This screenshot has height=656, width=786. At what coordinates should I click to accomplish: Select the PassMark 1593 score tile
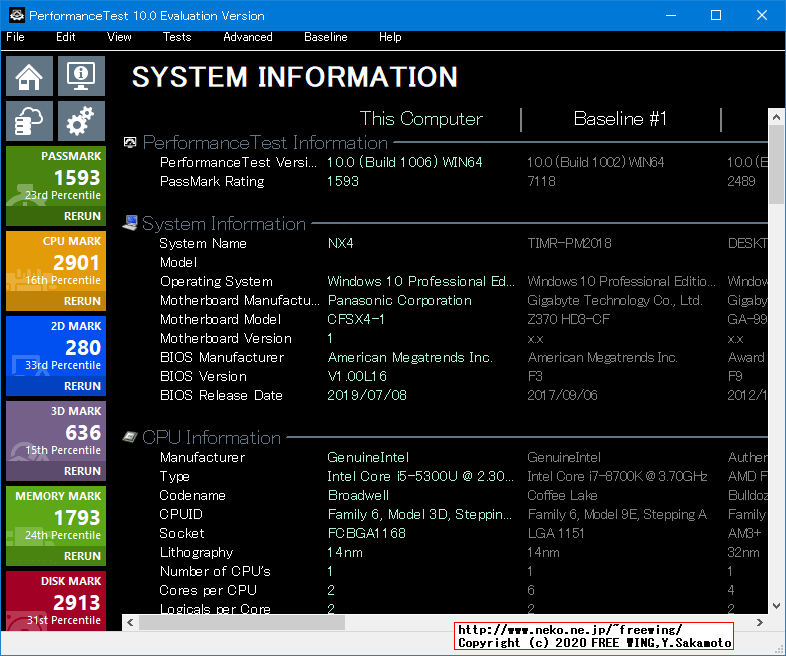pyautogui.click(x=56, y=178)
